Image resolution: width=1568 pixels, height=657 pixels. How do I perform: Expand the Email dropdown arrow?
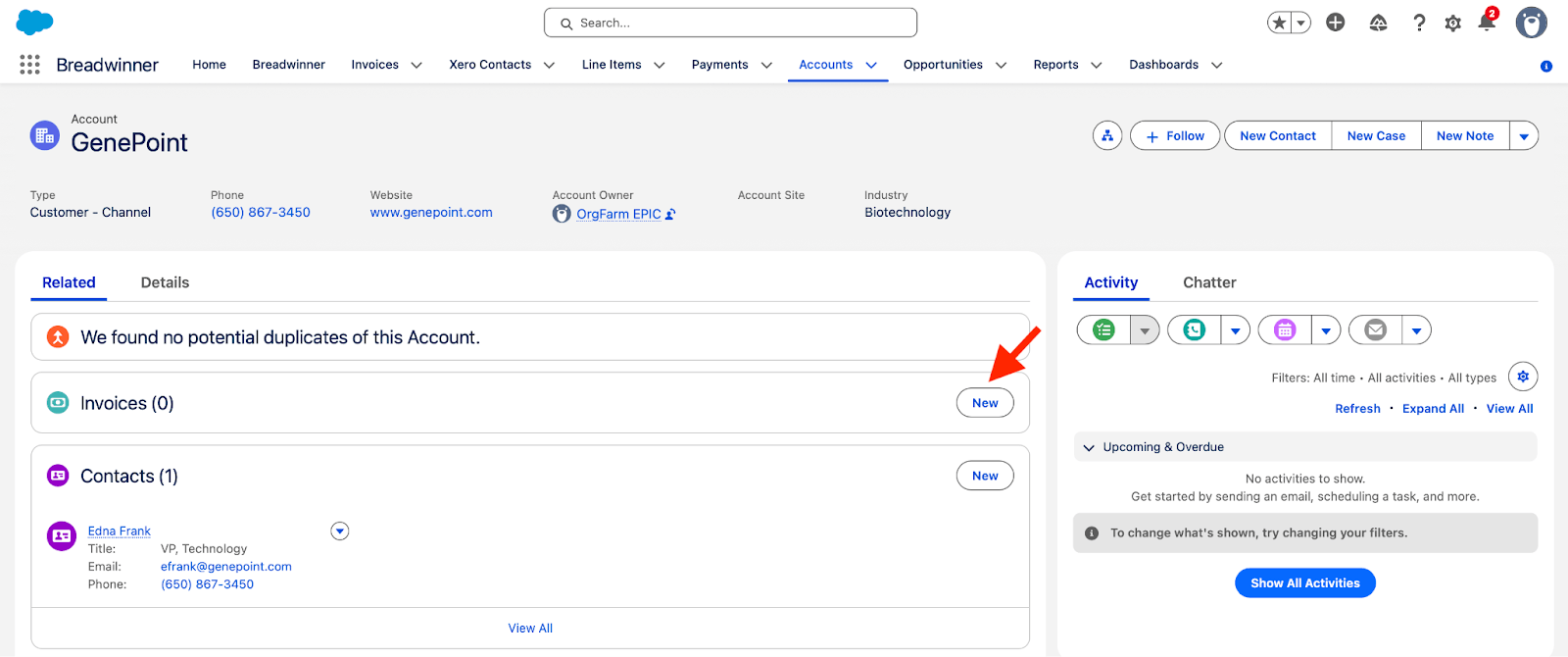[x=1416, y=330]
